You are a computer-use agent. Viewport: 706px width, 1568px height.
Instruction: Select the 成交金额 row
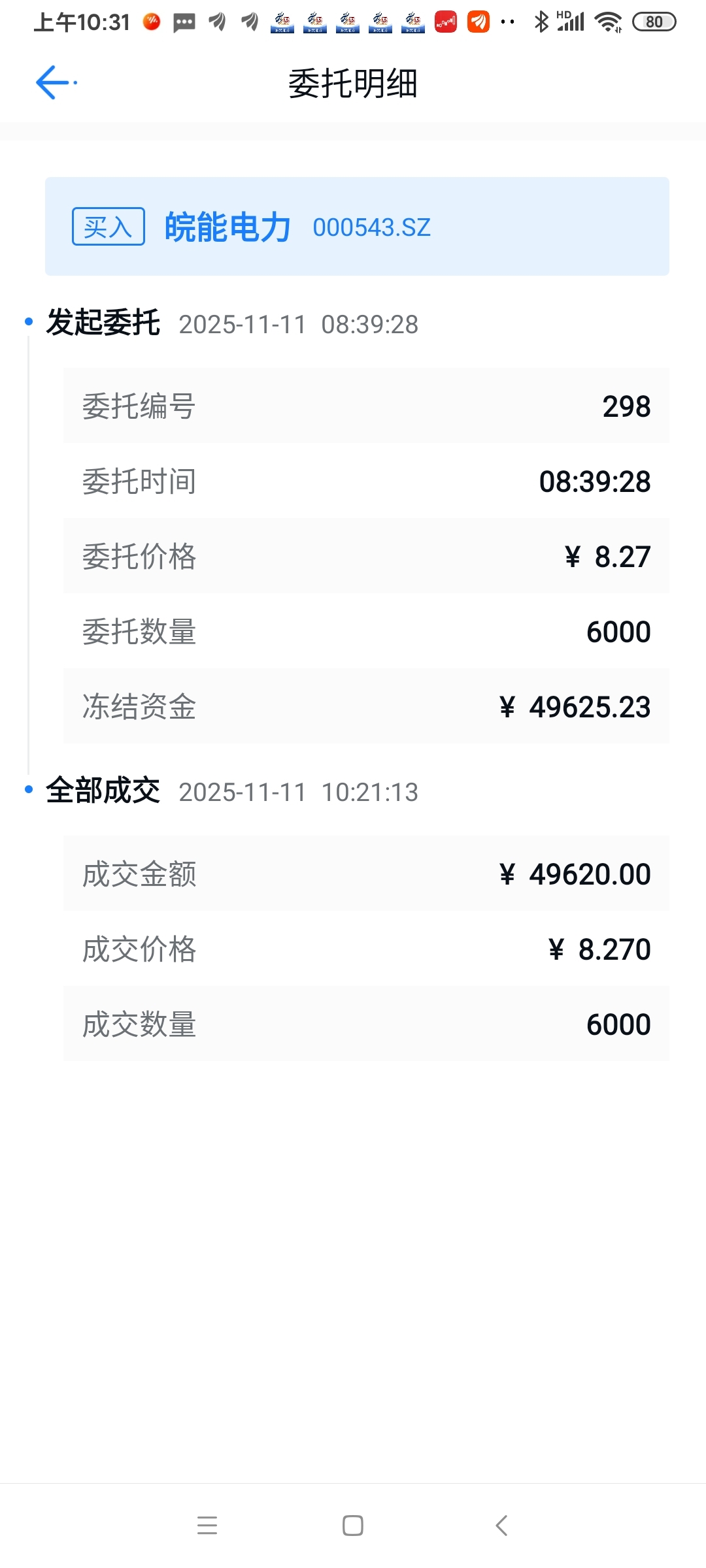coord(366,874)
